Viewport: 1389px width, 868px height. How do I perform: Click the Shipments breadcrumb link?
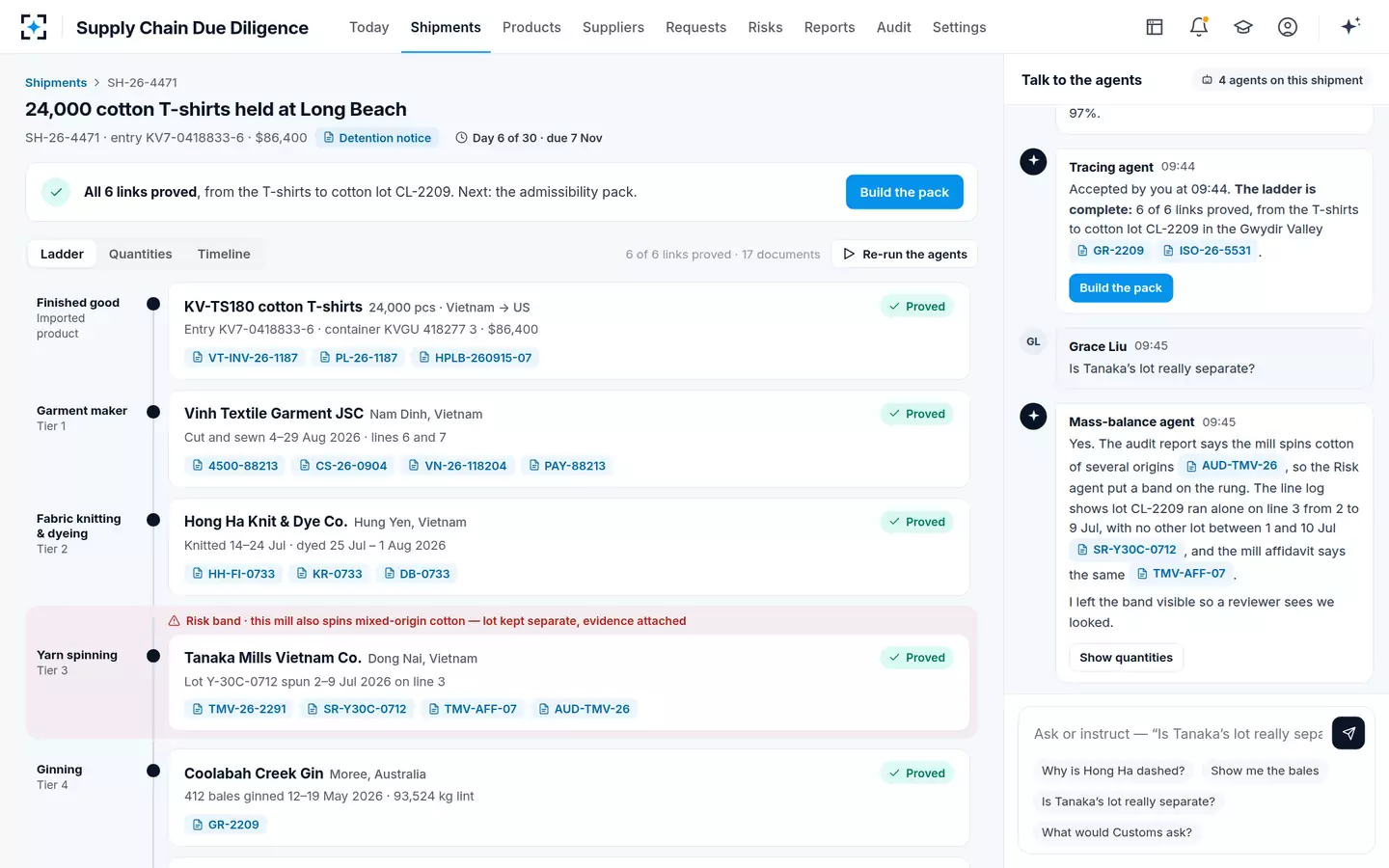pos(56,83)
